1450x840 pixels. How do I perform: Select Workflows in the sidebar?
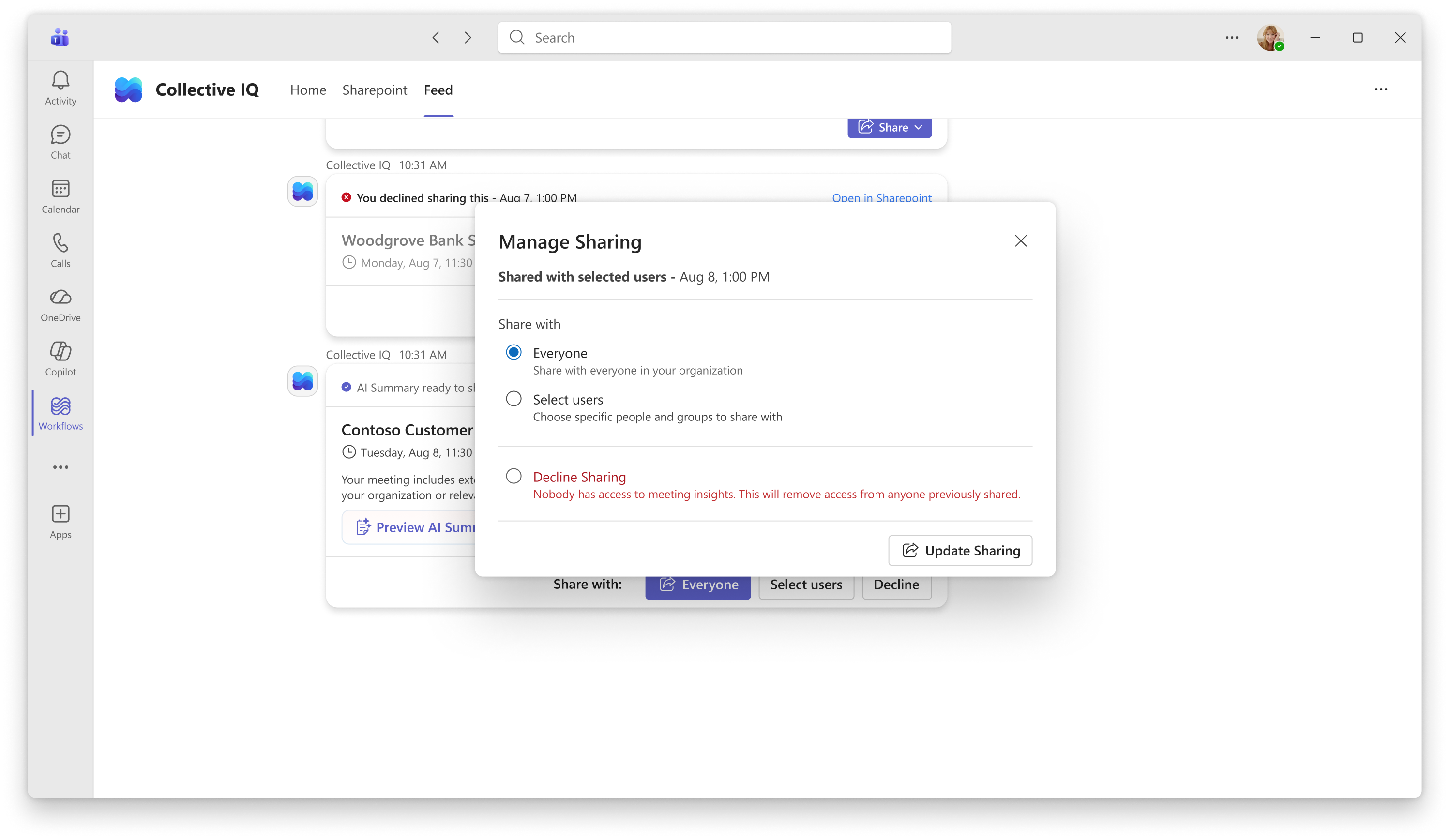[x=60, y=413]
